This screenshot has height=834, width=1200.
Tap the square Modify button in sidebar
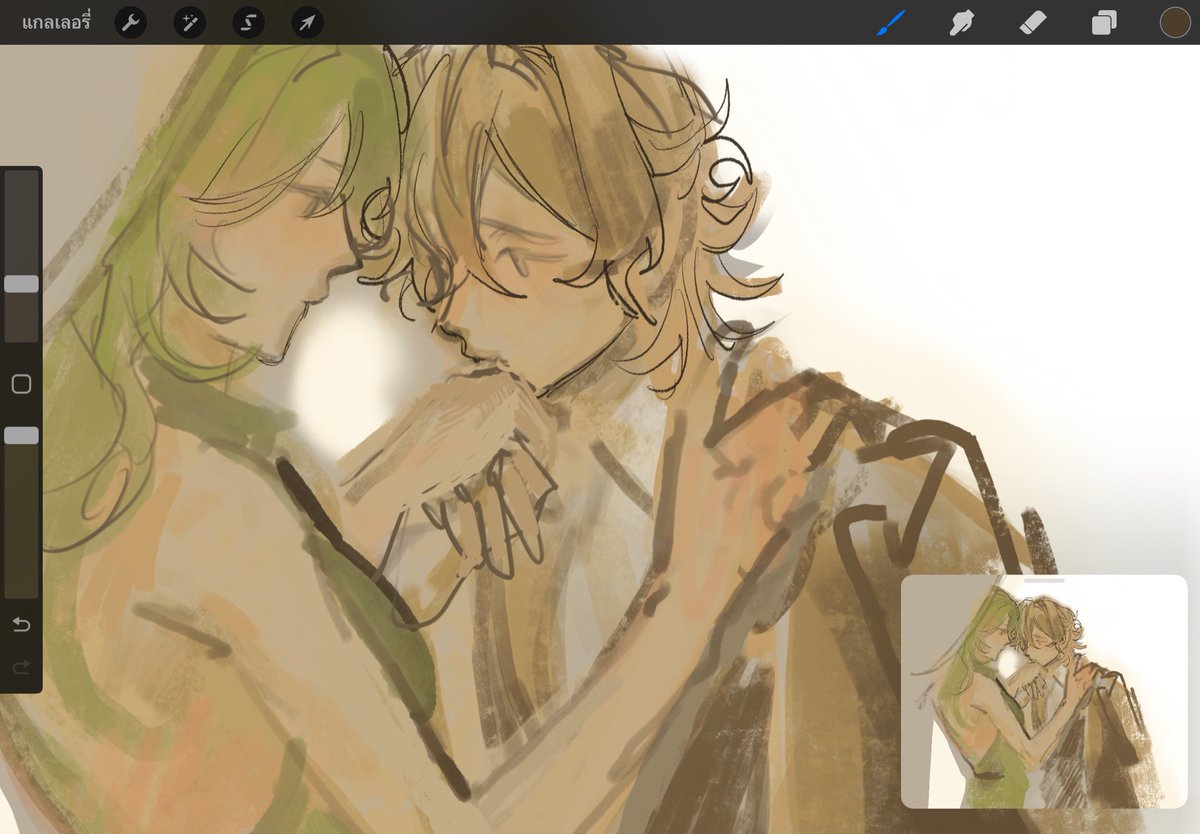tap(21, 384)
